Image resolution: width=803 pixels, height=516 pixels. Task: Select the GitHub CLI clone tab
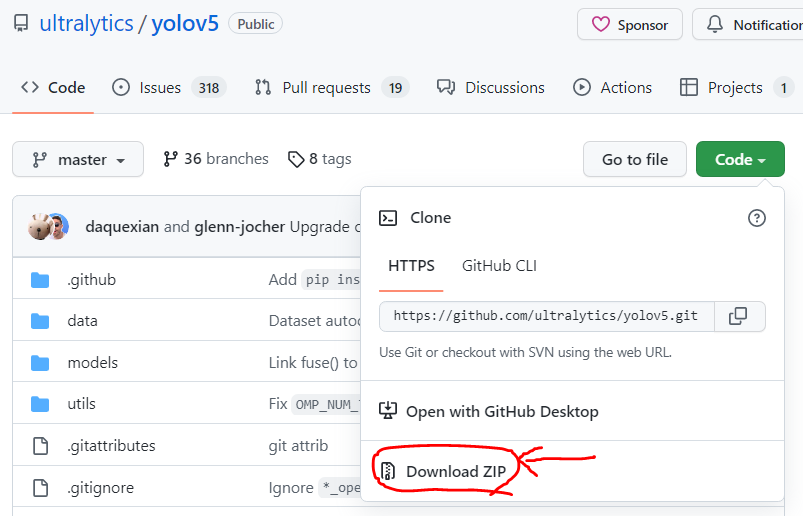point(499,266)
